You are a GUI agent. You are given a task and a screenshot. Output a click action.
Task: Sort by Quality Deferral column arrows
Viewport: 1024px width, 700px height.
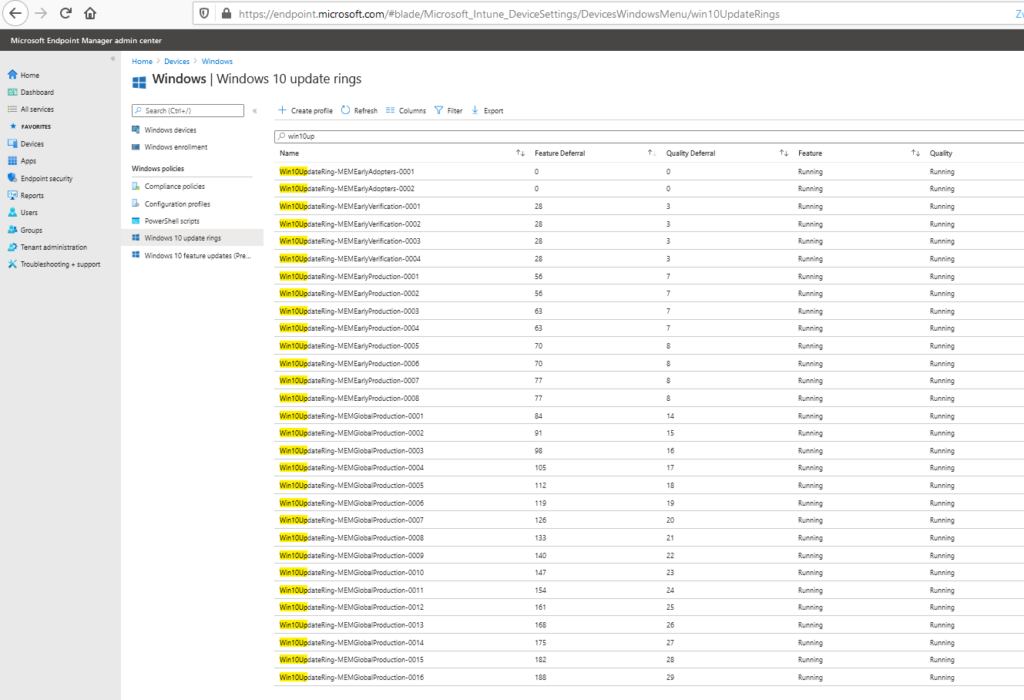point(784,153)
